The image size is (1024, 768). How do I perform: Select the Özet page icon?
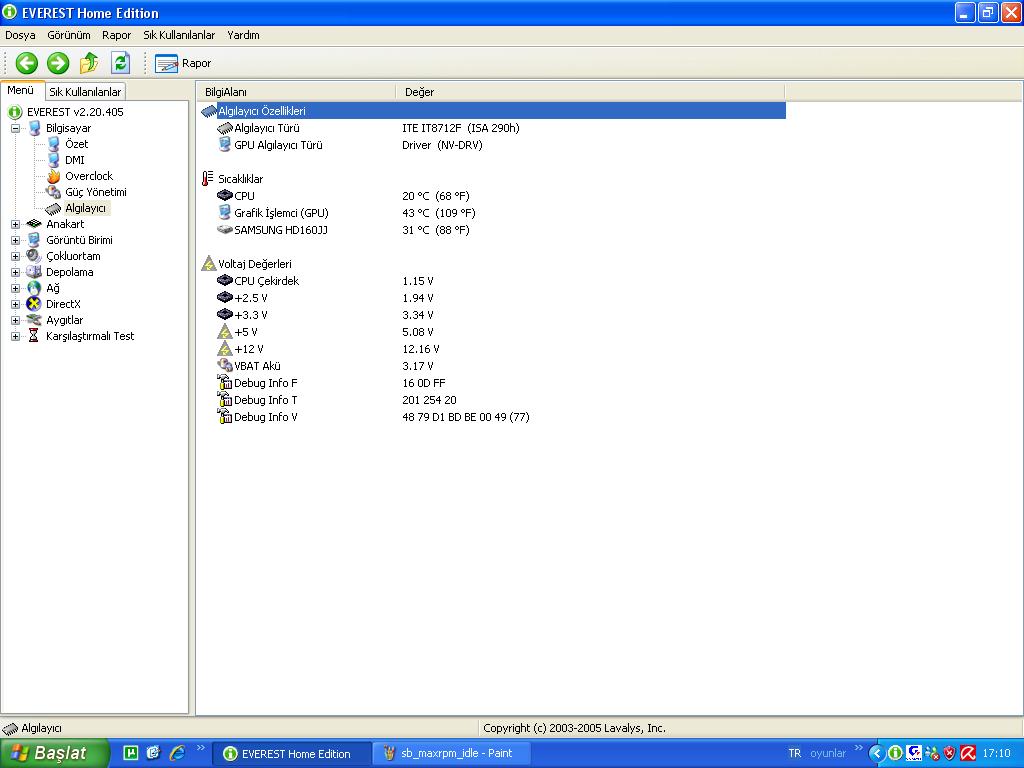coord(54,144)
